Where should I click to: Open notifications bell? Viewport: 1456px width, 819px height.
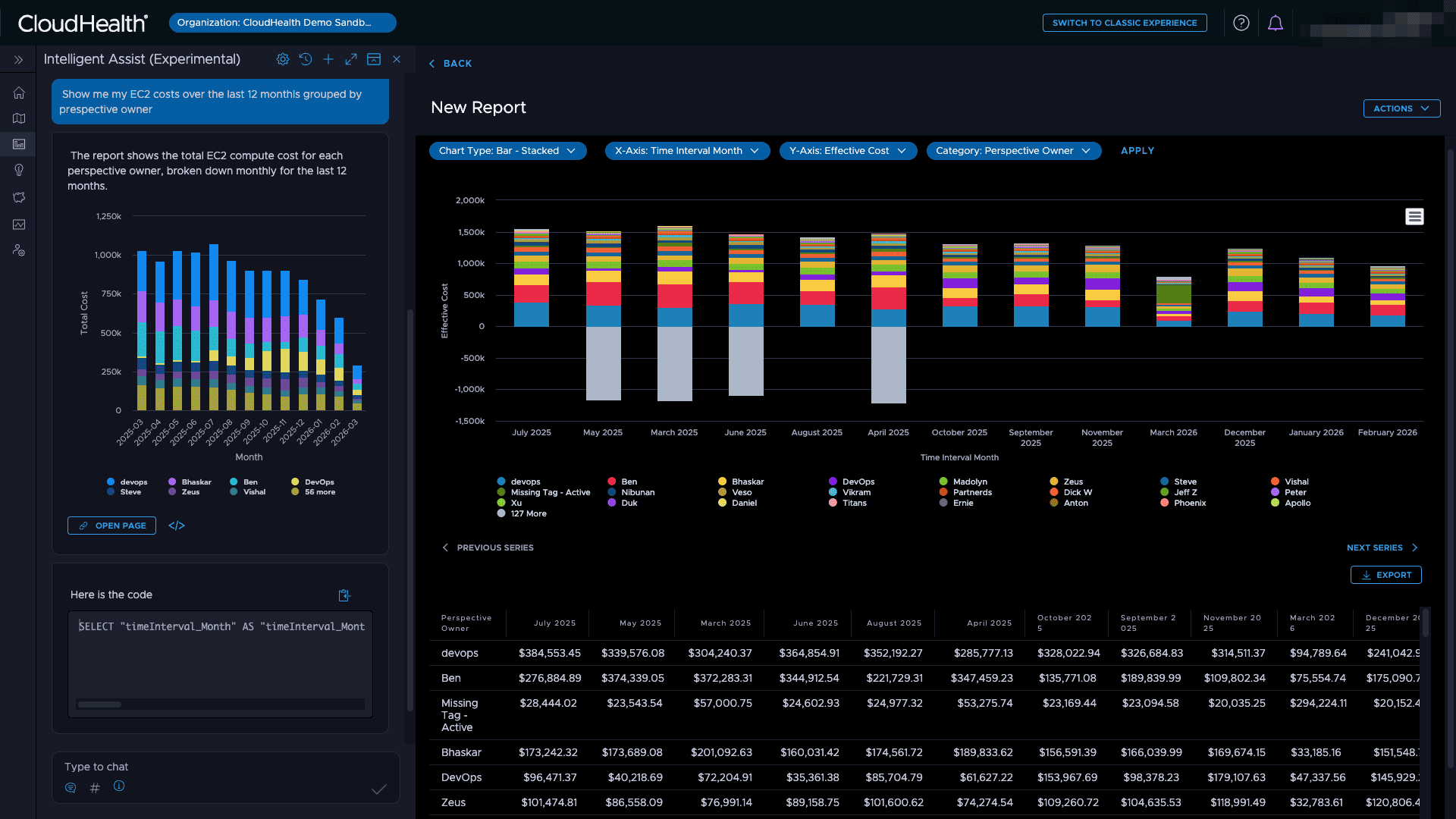1276,23
